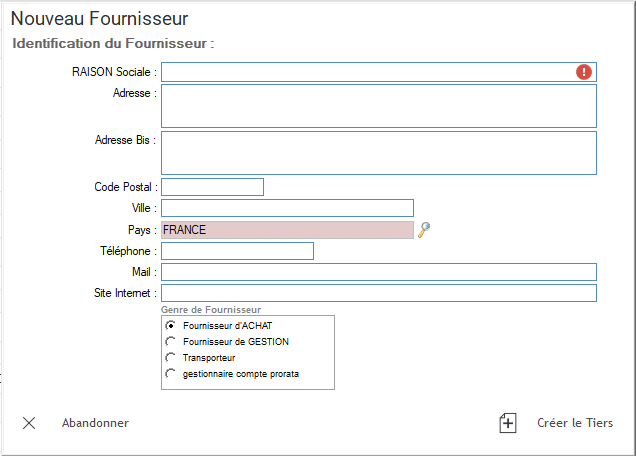
Task: Click the X icon beside Abandonner
Action: [x=29, y=423]
